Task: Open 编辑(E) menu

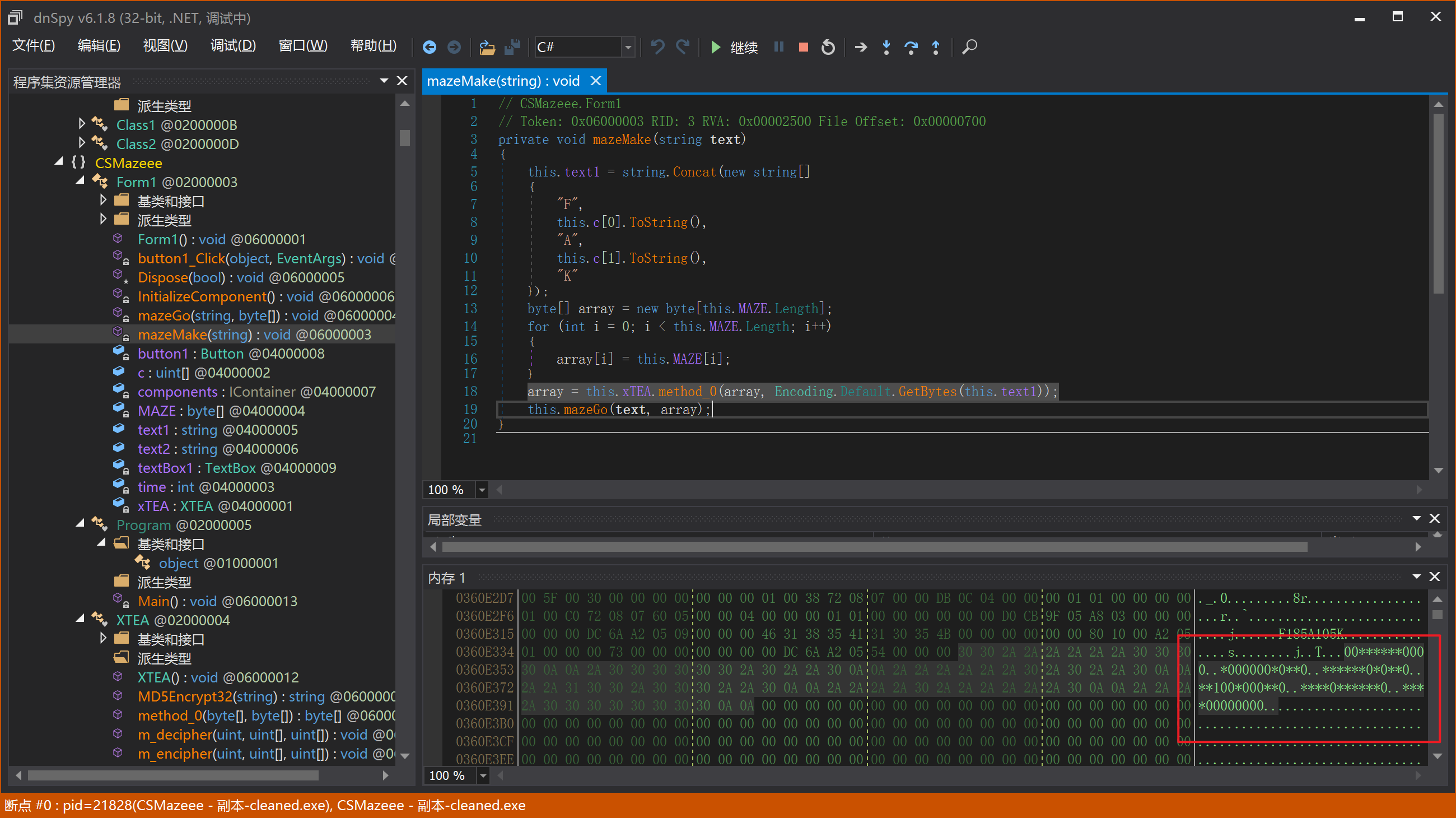Action: [99, 46]
